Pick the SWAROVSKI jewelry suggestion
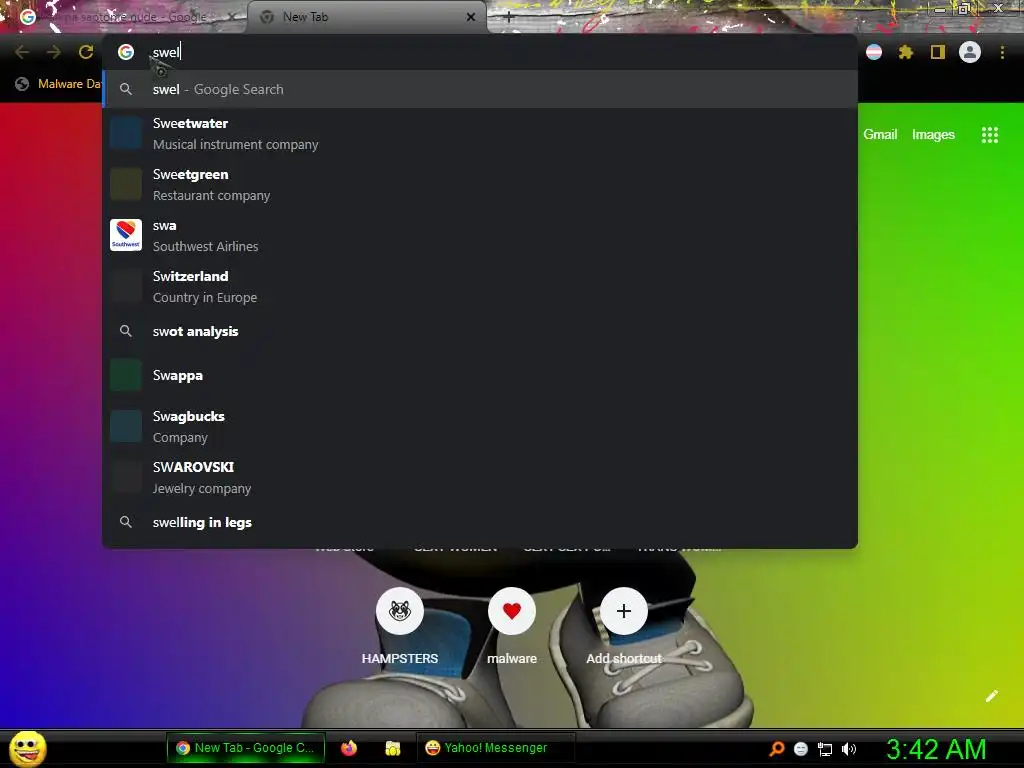This screenshot has width=1024, height=768. tap(480, 477)
